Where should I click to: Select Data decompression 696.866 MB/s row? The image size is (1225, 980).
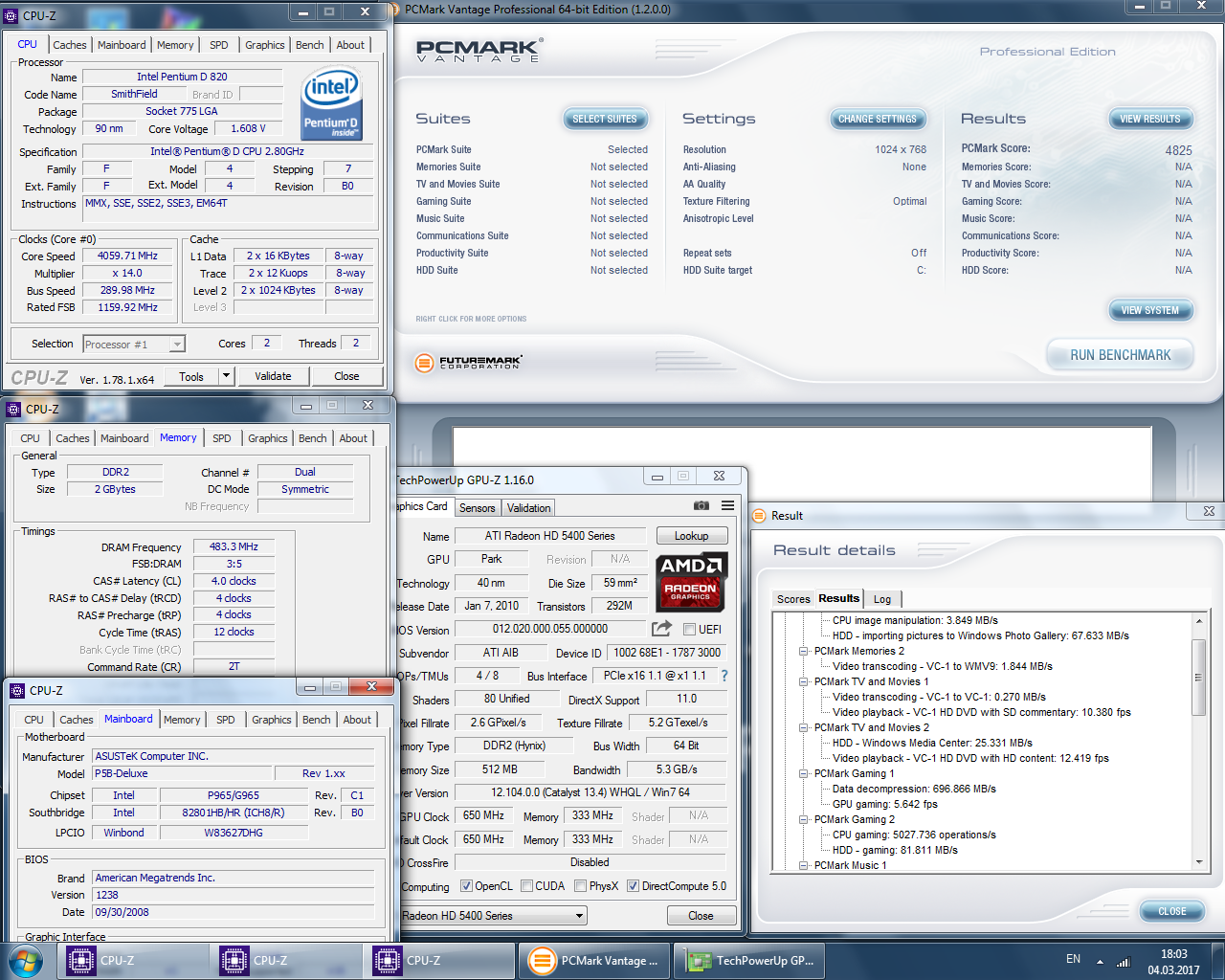(914, 789)
